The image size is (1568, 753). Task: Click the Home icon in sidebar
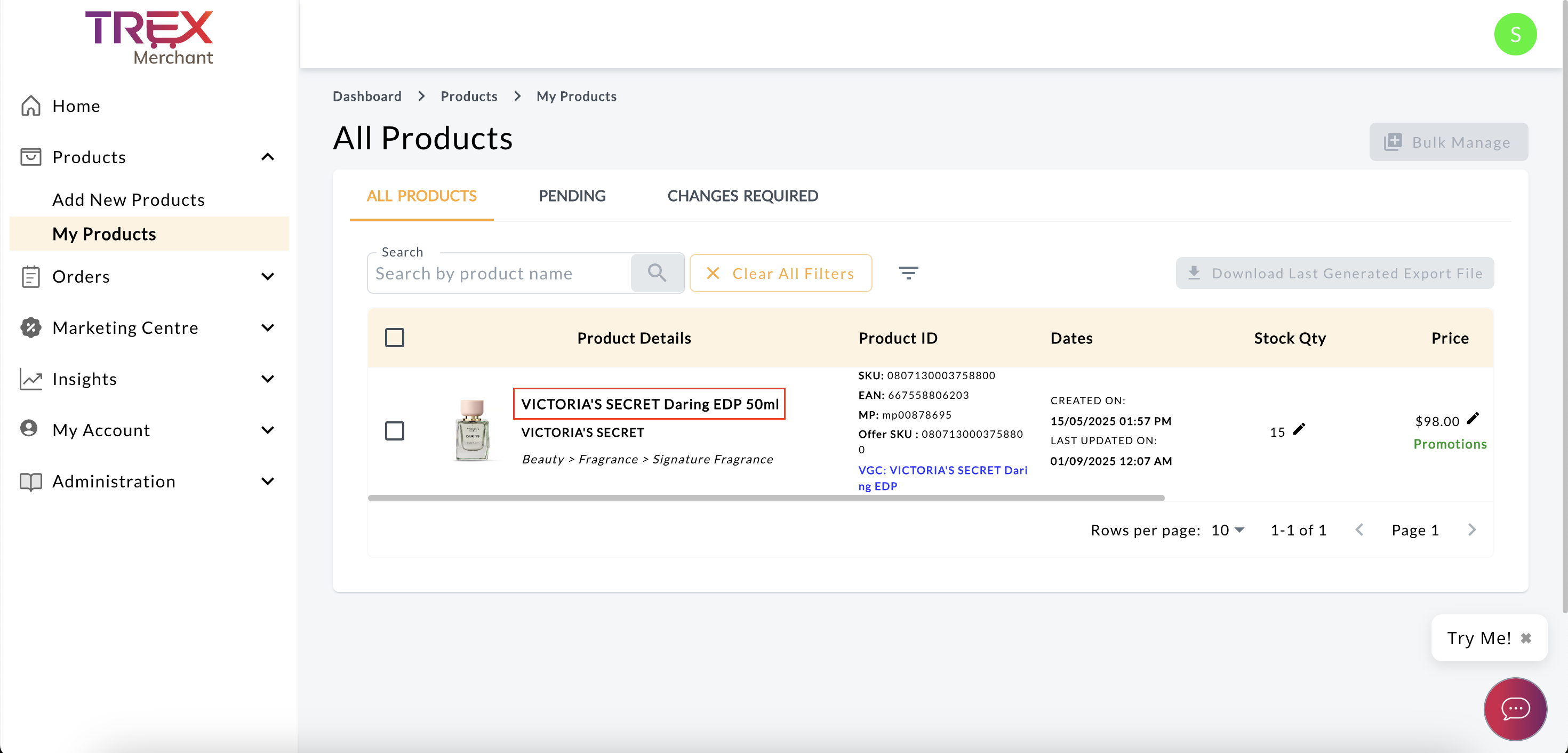(30, 105)
